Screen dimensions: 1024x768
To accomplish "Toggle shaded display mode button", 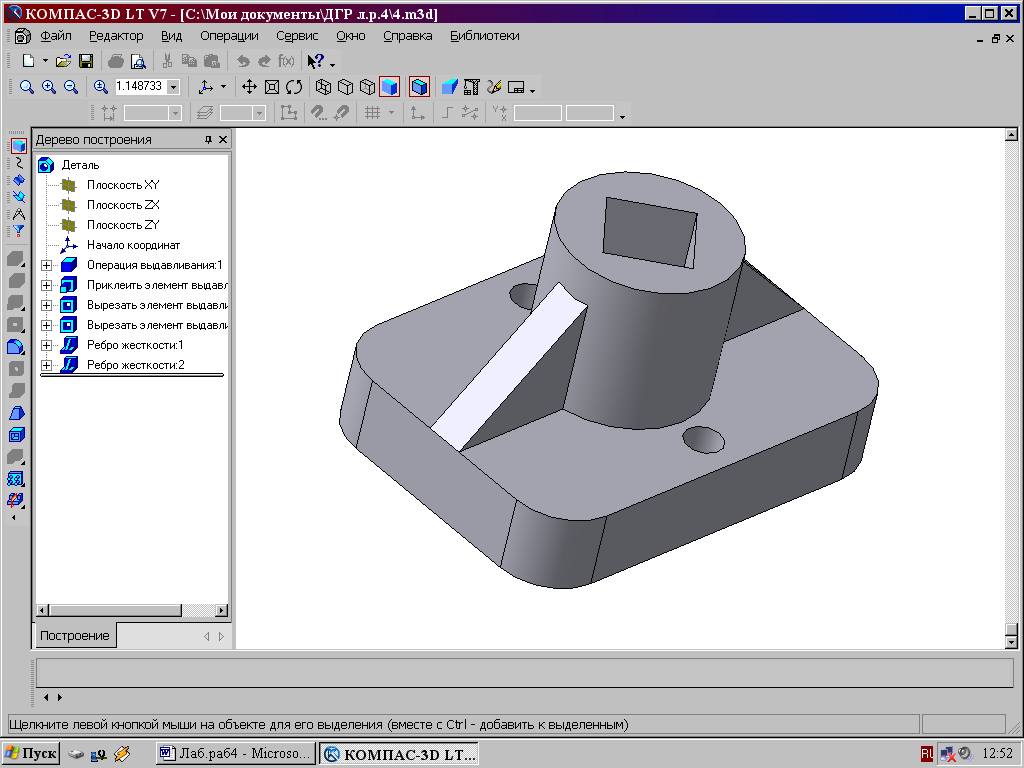I will coord(389,87).
